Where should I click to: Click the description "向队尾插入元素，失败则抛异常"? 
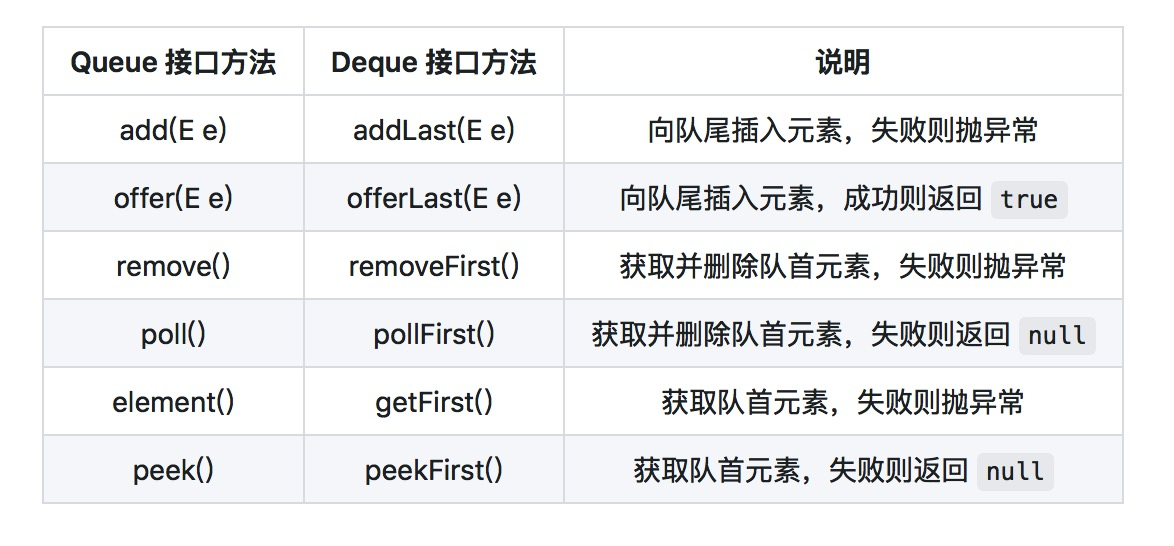843,130
